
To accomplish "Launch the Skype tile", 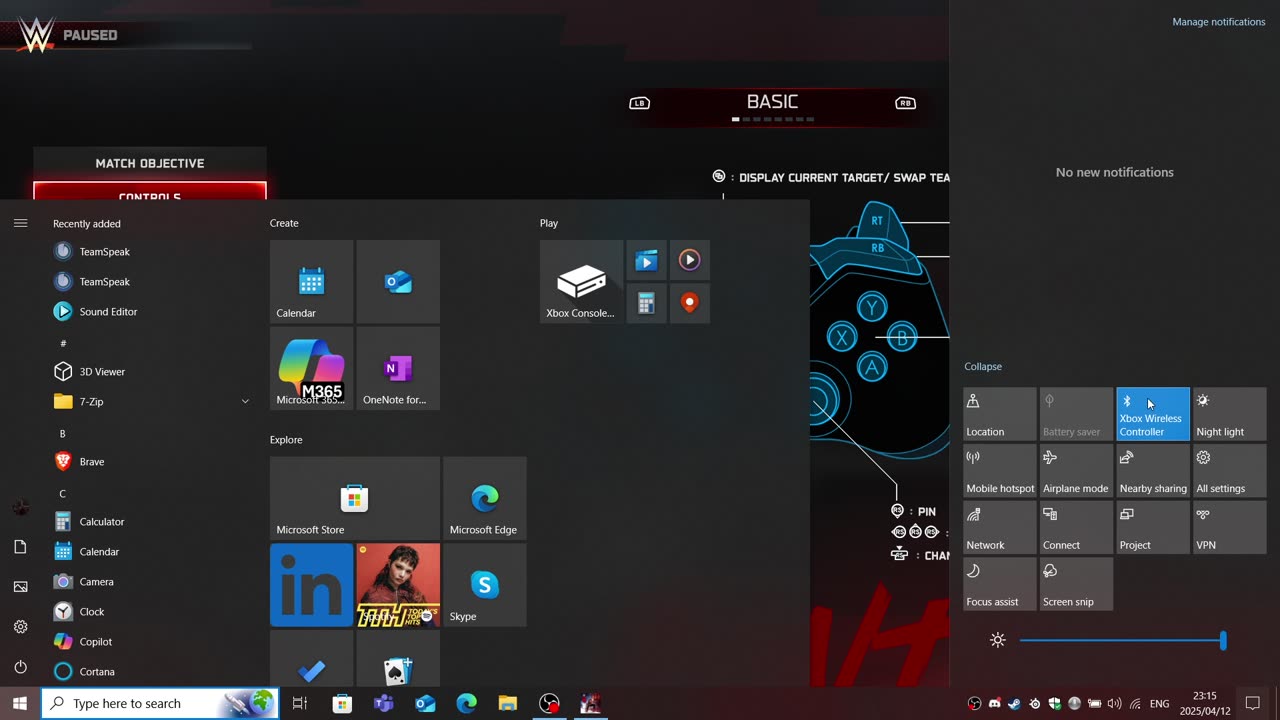I will coord(485,585).
